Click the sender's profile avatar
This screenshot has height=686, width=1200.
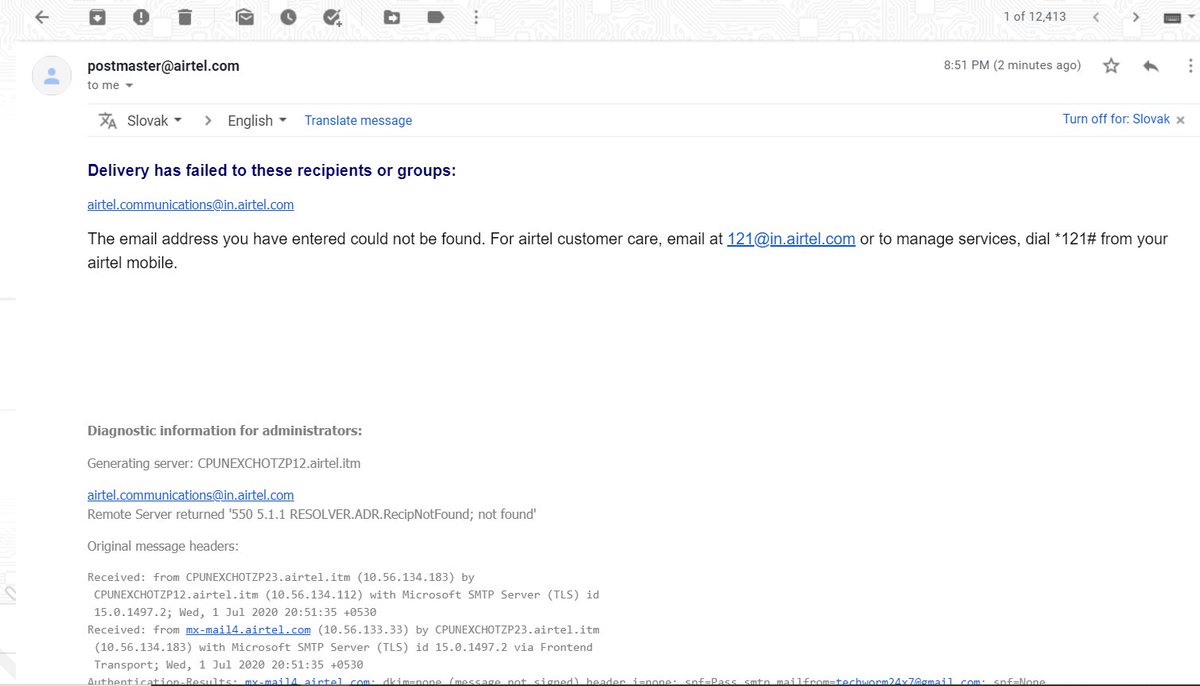(51, 76)
